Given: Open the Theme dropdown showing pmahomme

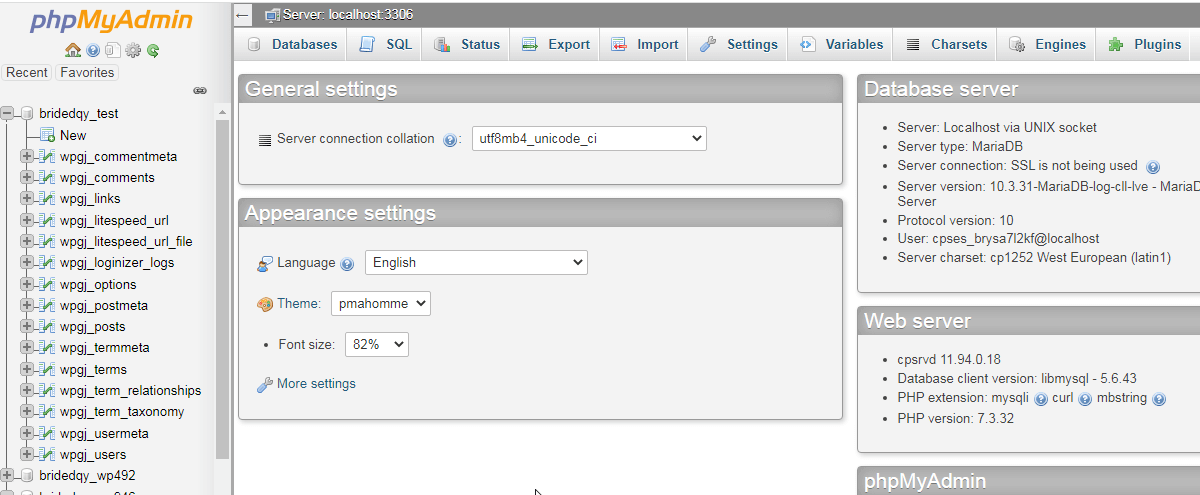Looking at the screenshot, I should (381, 303).
